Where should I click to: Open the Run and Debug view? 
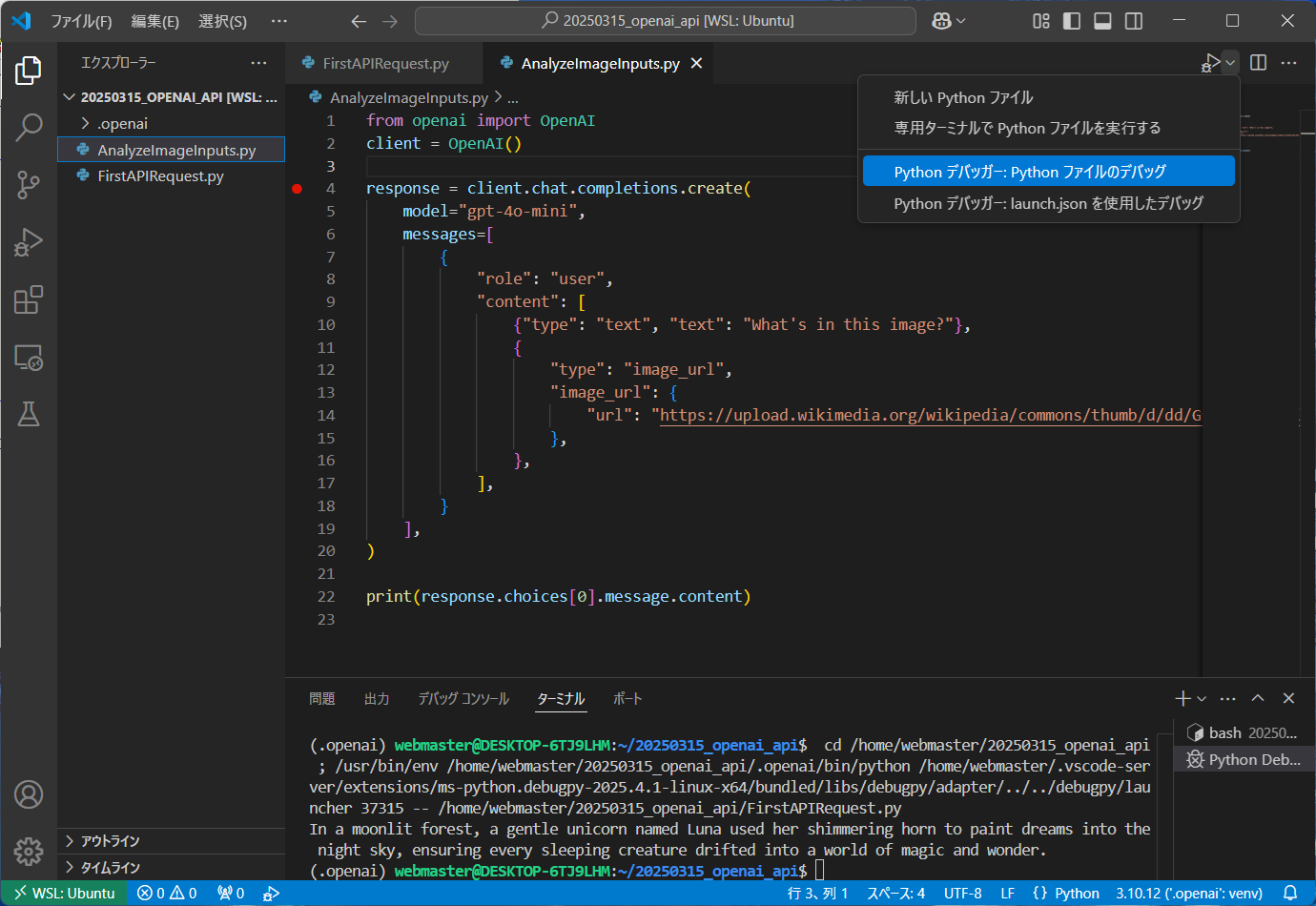tap(29, 242)
